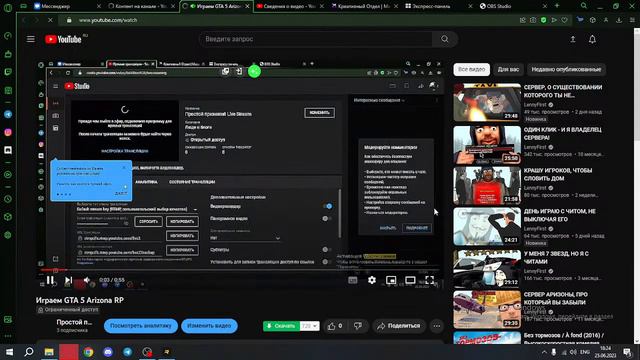Toggle theater mode in the player
Image resolution: width=640 pixels, height=360 pixels.
[x=410, y=280]
